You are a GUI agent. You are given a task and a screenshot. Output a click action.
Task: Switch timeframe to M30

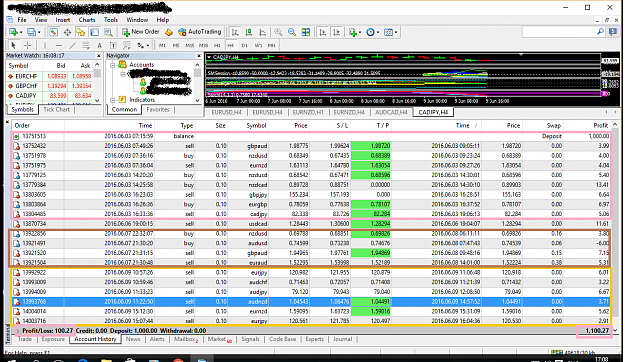point(203,45)
